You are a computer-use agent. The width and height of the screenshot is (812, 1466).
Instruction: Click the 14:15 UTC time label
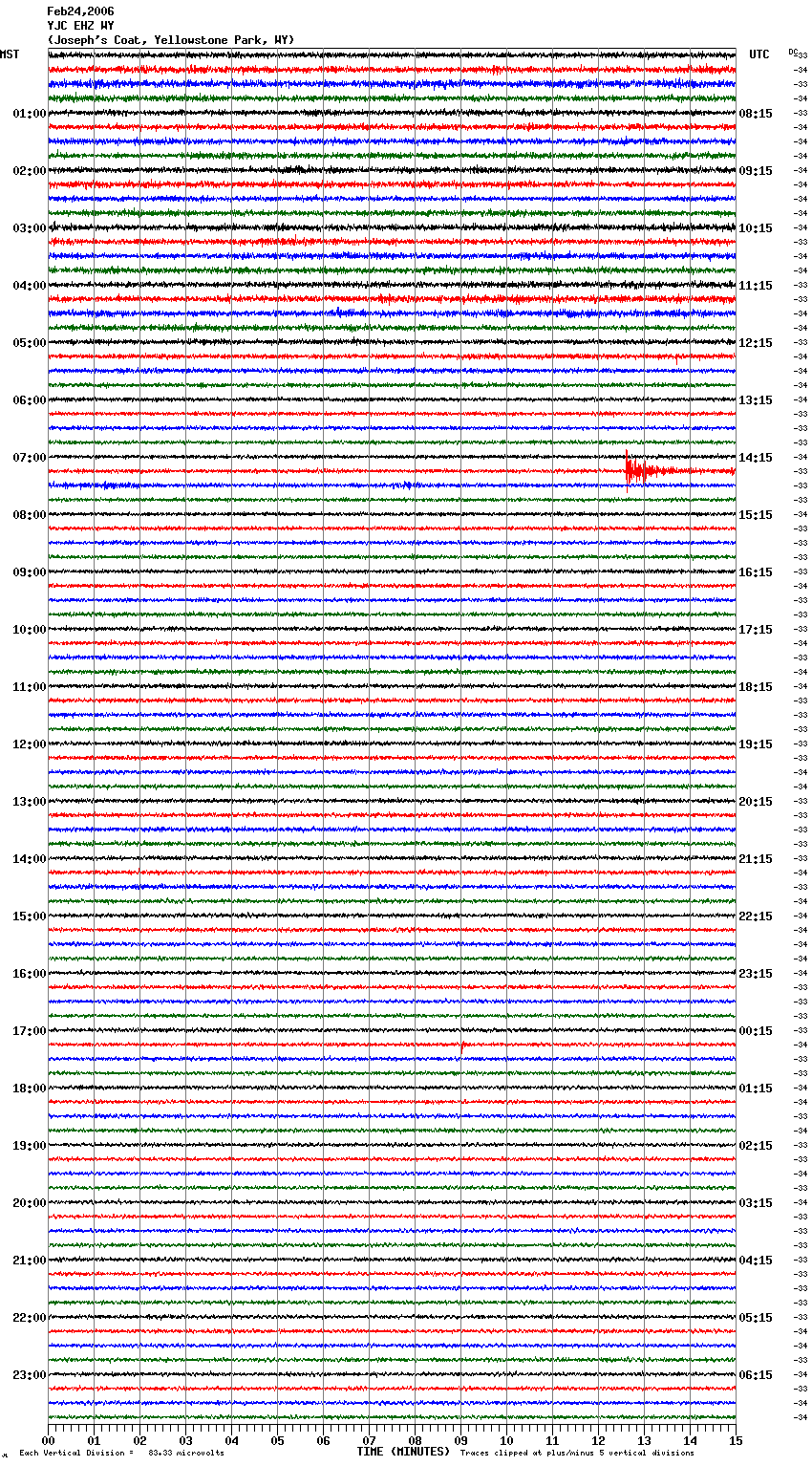[x=756, y=458]
